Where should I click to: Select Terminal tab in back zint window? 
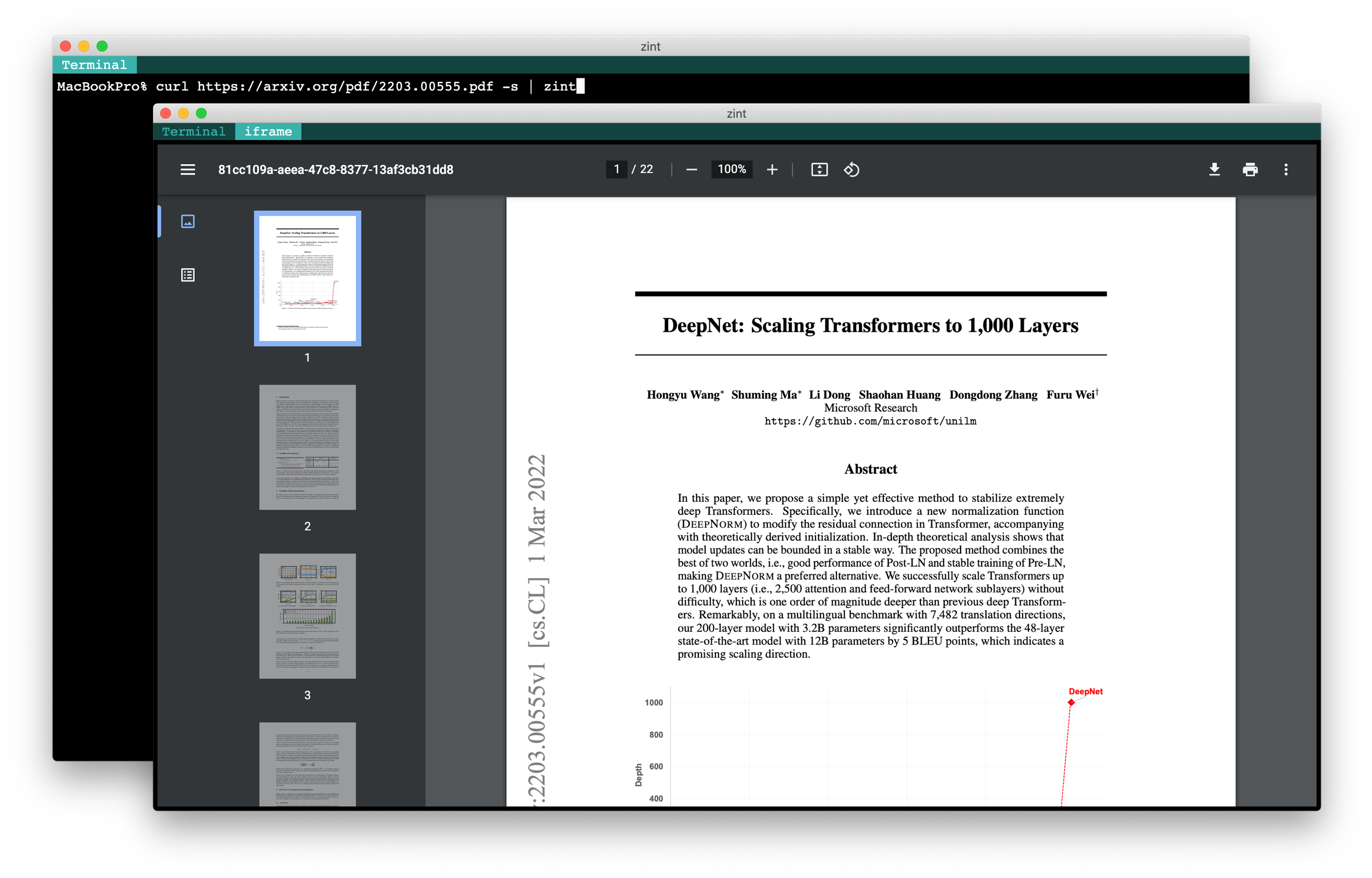click(95, 65)
